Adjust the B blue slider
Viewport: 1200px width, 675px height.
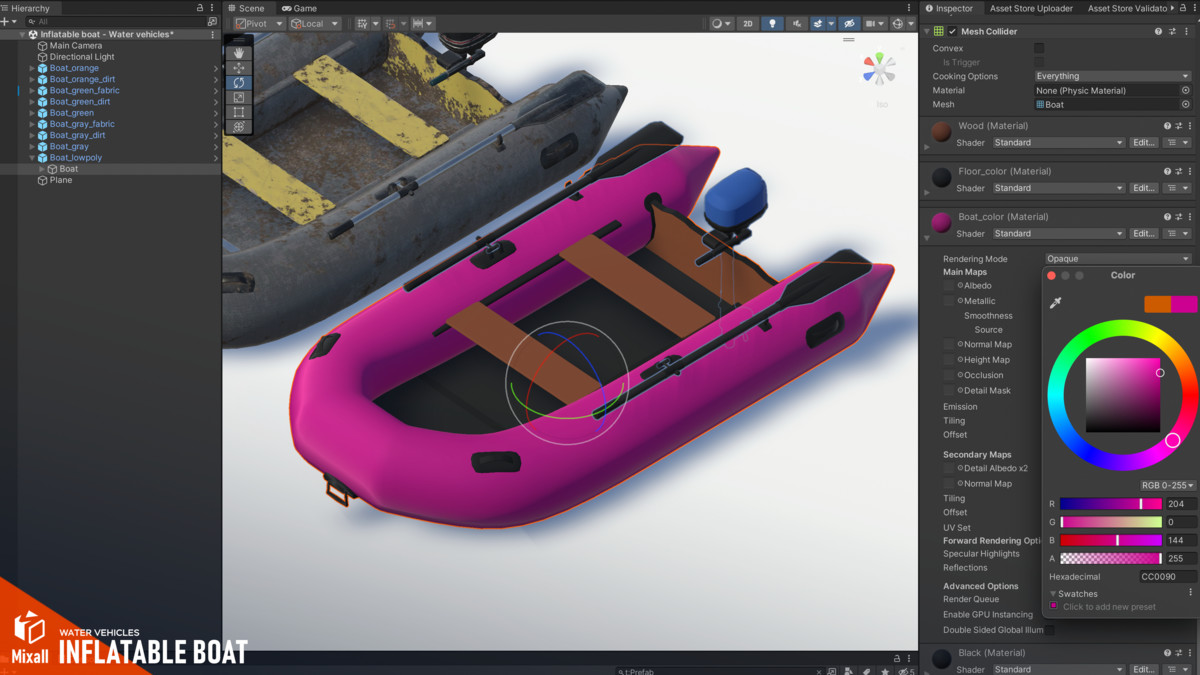tap(1111, 540)
